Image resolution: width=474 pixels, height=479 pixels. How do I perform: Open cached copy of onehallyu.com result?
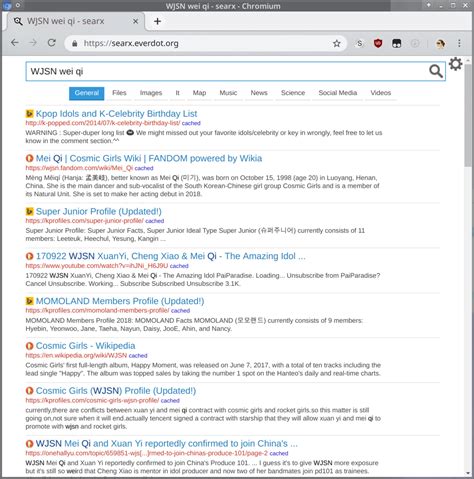point(279,453)
